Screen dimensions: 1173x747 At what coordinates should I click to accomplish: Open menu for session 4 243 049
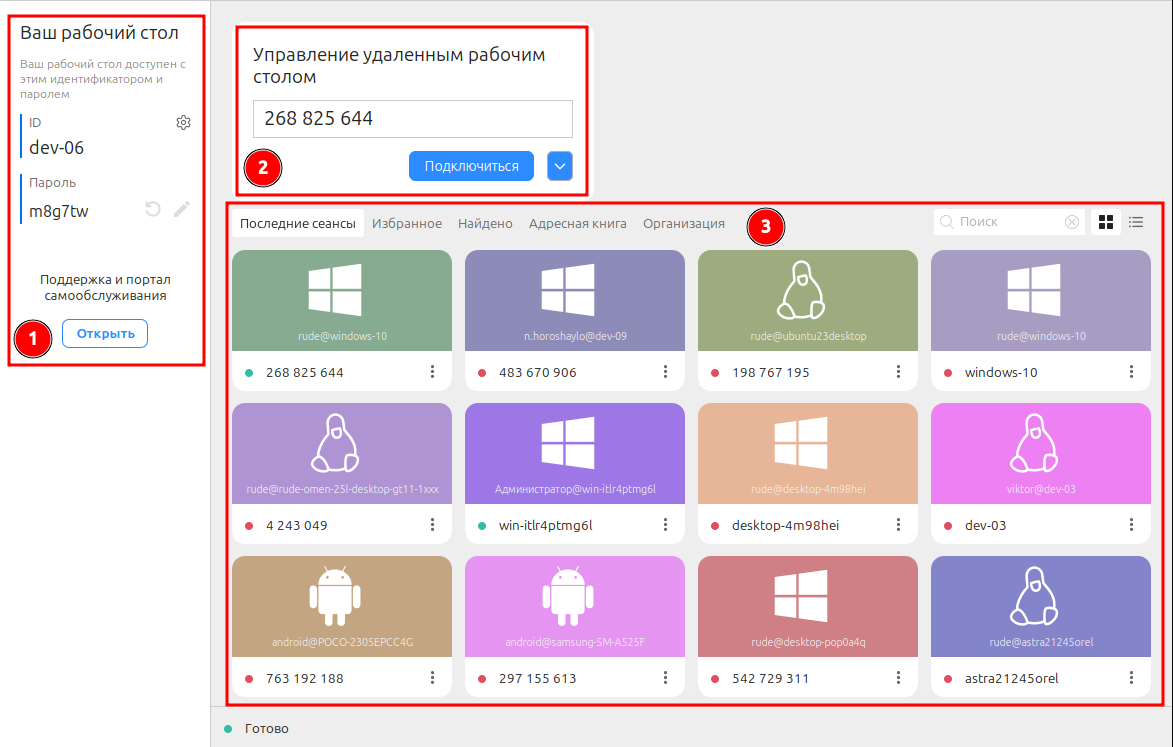[x=432, y=525]
